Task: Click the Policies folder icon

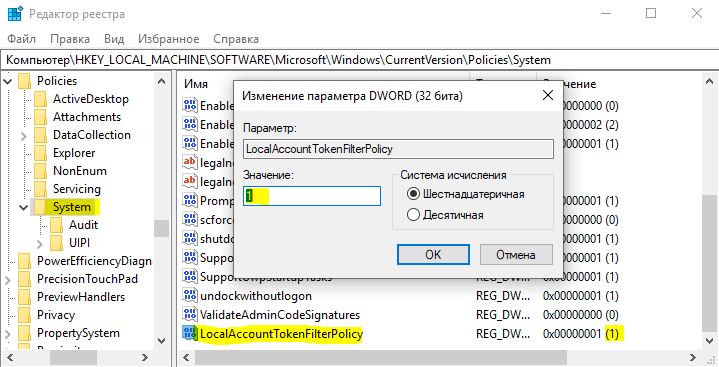Action: pyautogui.click(x=24, y=81)
